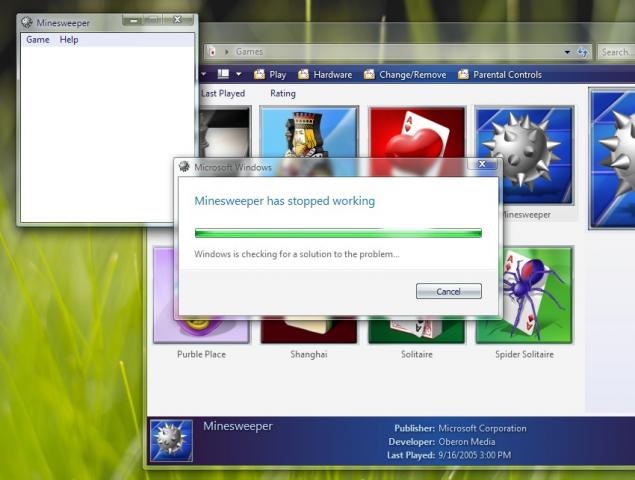Viewport: 635px width, 480px height.
Task: Click the Play toolbar icon
Action: point(259,75)
